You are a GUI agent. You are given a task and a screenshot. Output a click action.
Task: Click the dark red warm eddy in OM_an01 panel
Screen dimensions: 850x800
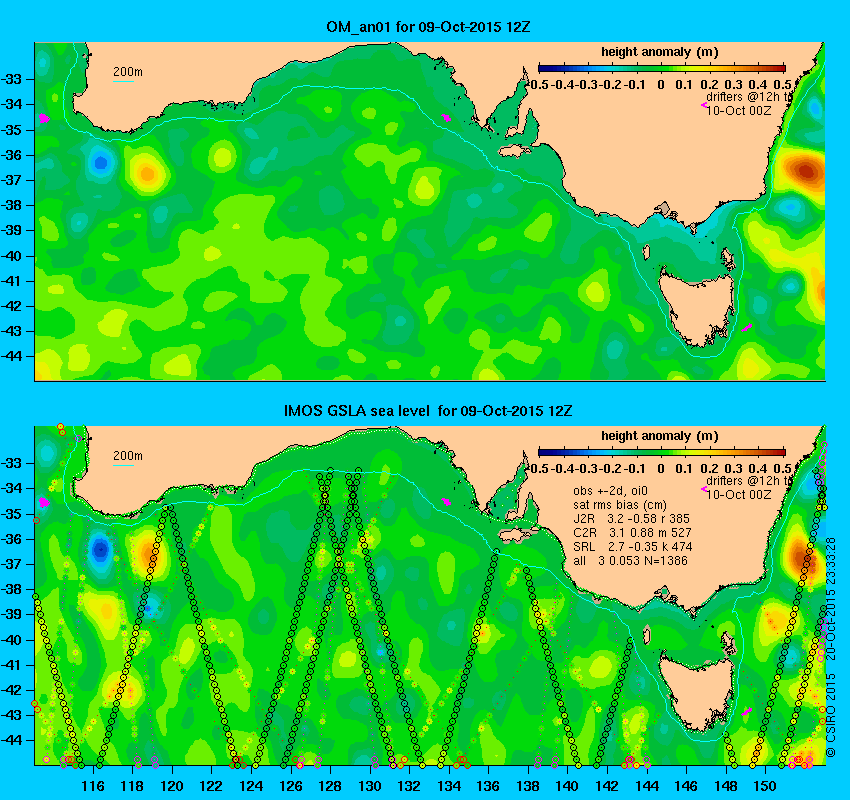pyautogui.click(x=806, y=171)
